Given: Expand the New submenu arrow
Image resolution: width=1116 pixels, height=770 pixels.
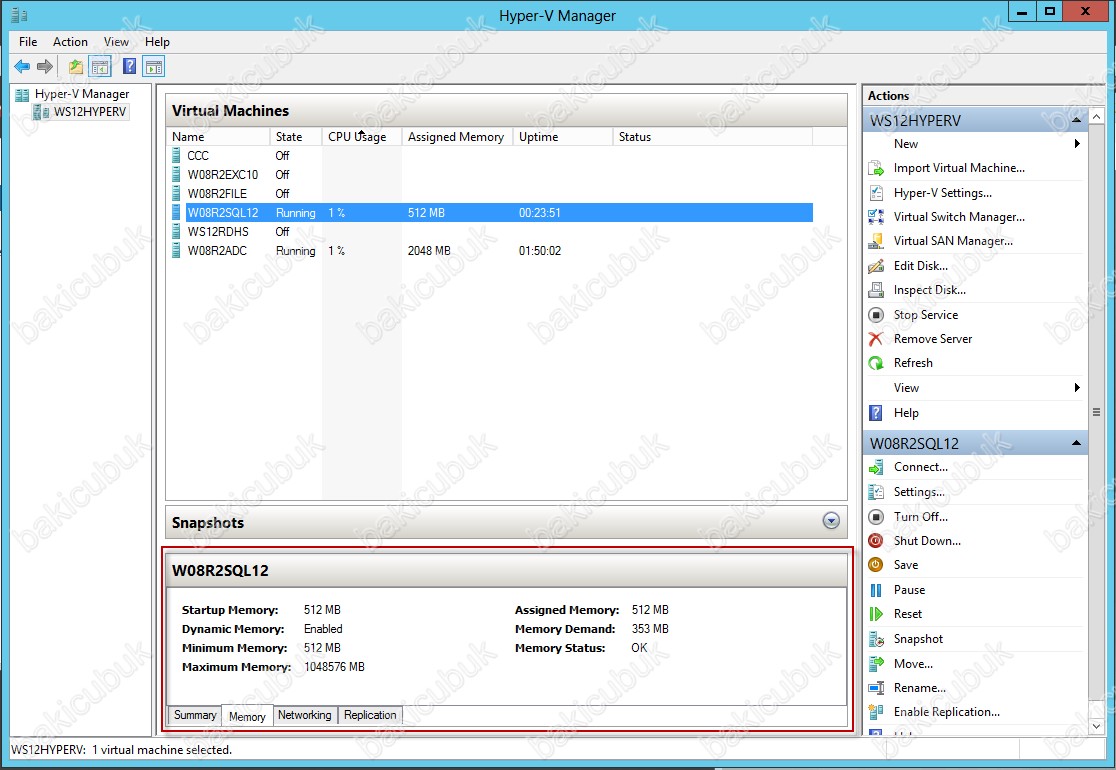Looking at the screenshot, I should point(1077,144).
